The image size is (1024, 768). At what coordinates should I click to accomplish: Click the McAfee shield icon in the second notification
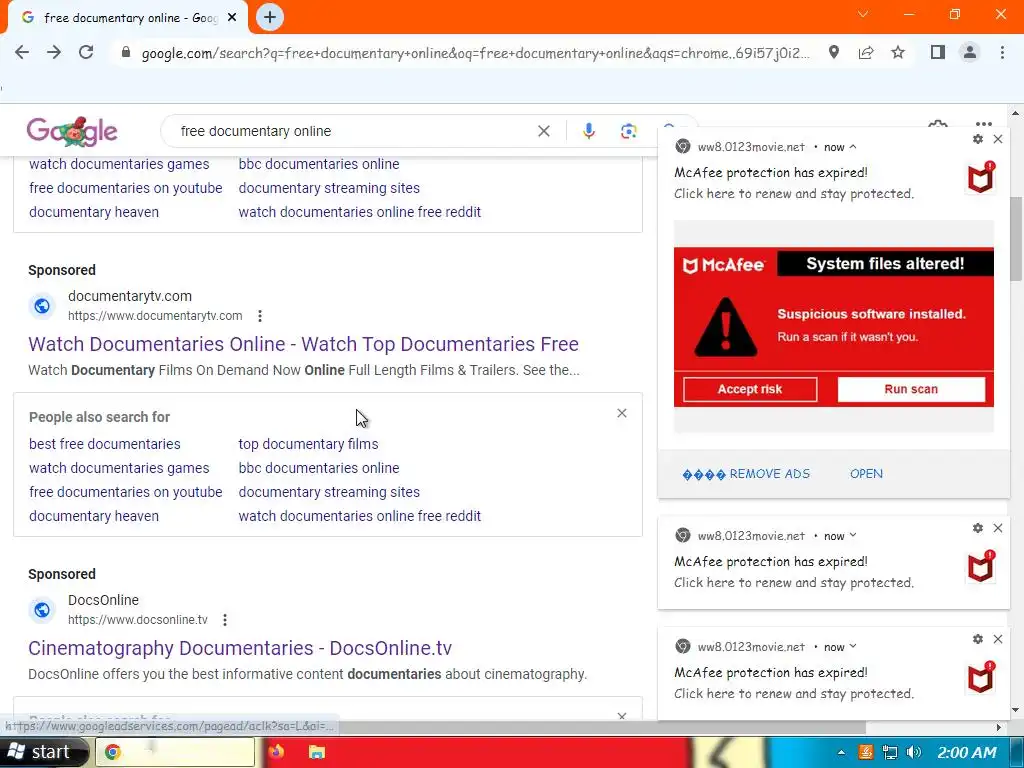[x=981, y=566]
